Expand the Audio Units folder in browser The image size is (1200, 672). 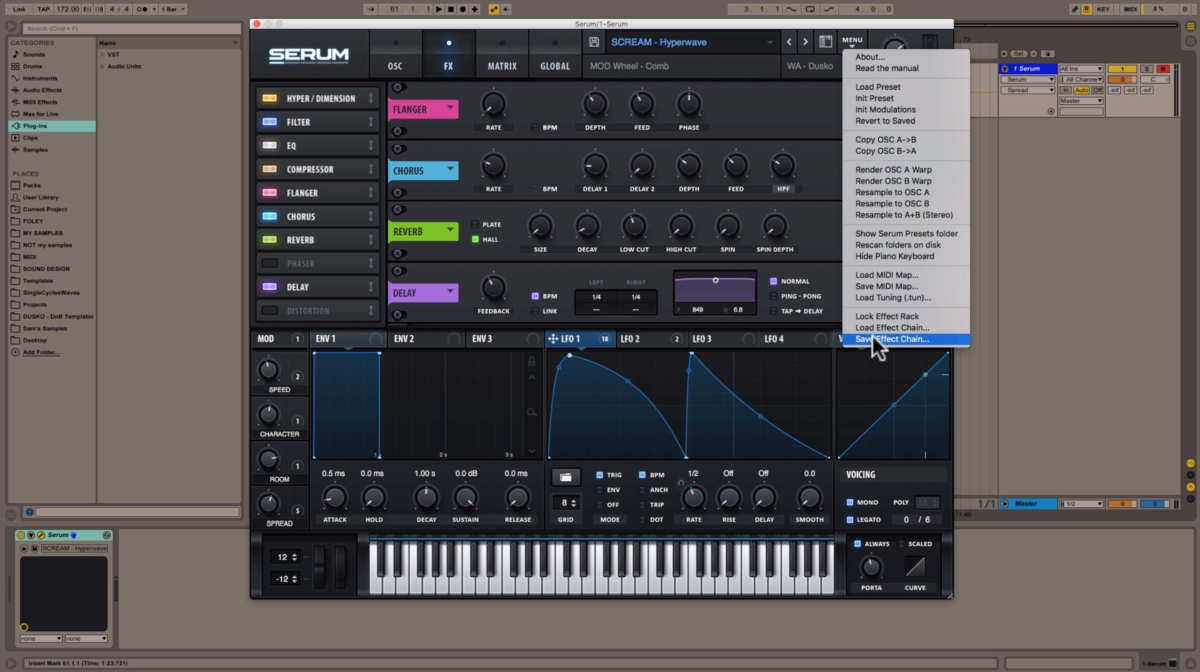pos(103,66)
